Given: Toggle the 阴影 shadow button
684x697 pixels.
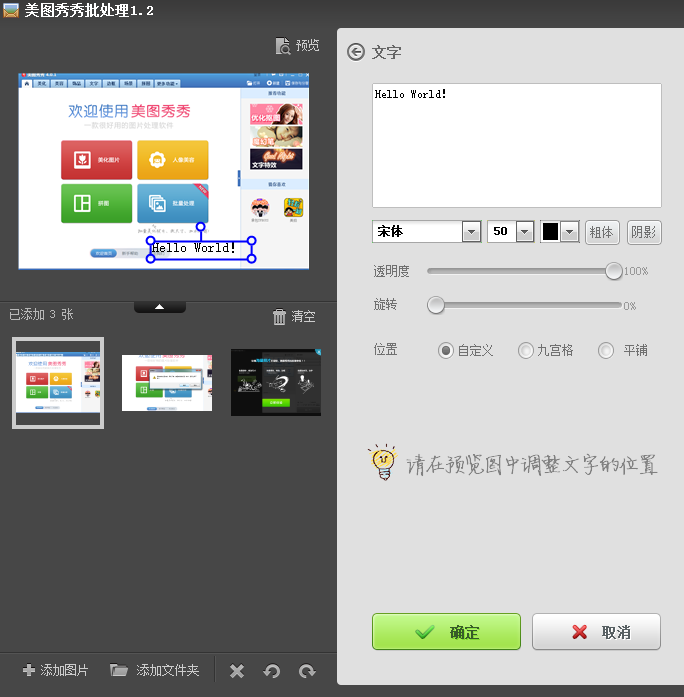Looking at the screenshot, I should click(644, 232).
